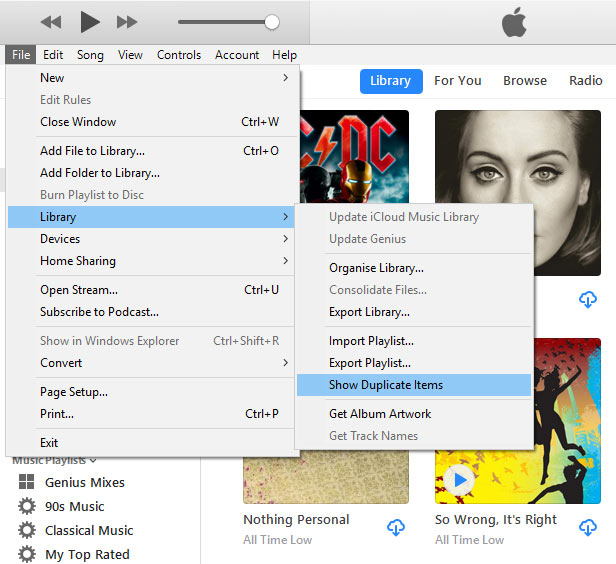Choose Subscribe to Podcast...
The height and width of the screenshot is (564, 616).
(x=151, y=312)
